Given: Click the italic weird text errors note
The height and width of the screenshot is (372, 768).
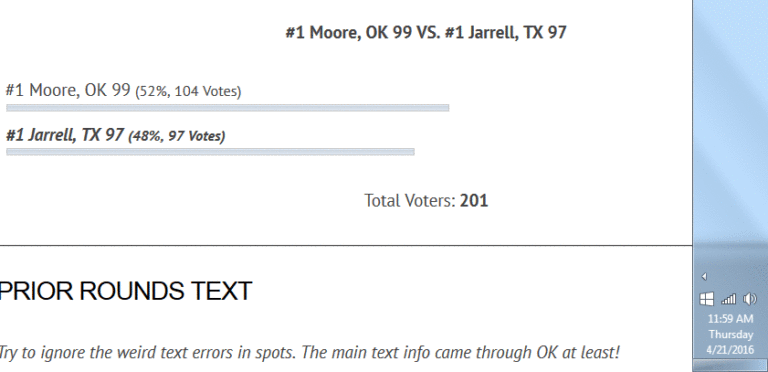Looking at the screenshot, I should [x=309, y=352].
